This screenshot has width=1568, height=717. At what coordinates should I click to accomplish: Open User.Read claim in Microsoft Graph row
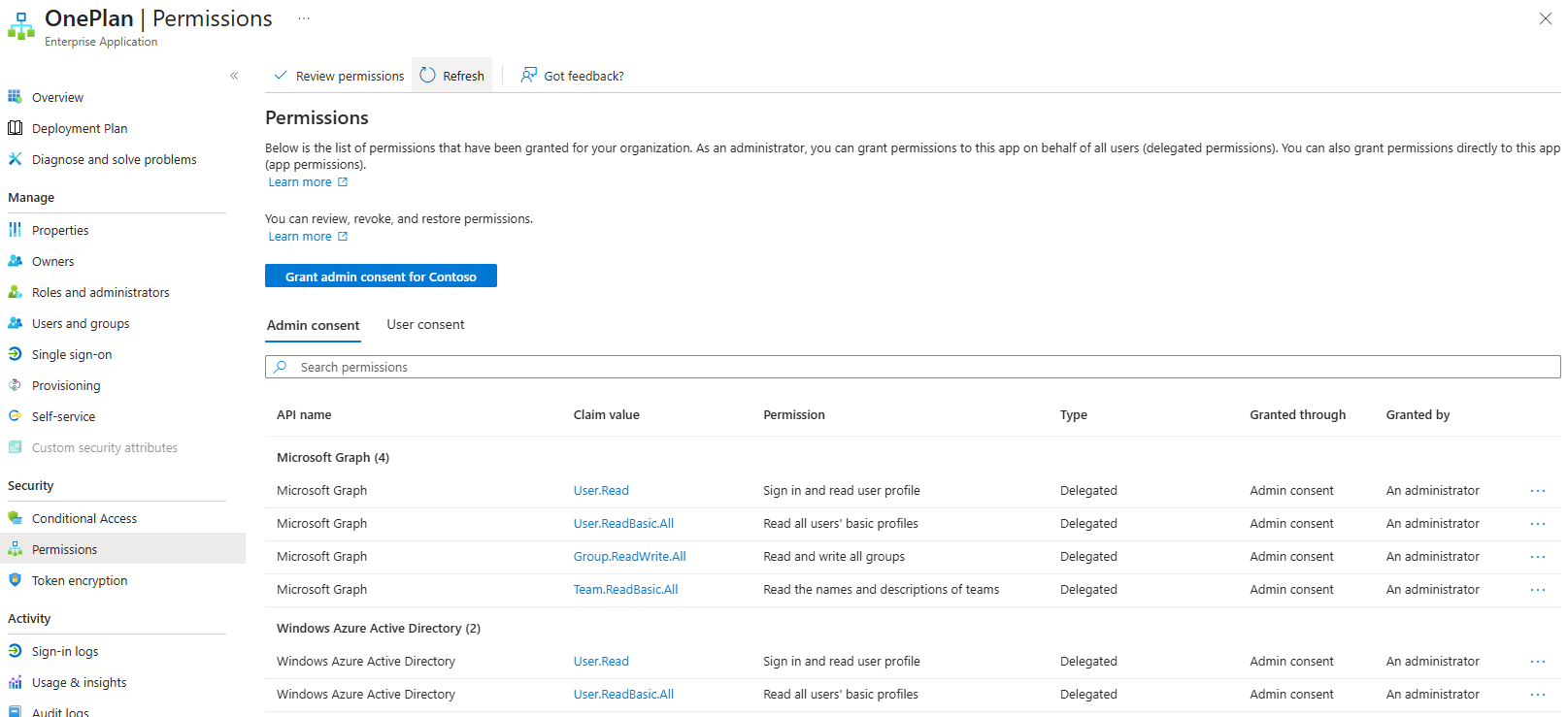click(601, 491)
